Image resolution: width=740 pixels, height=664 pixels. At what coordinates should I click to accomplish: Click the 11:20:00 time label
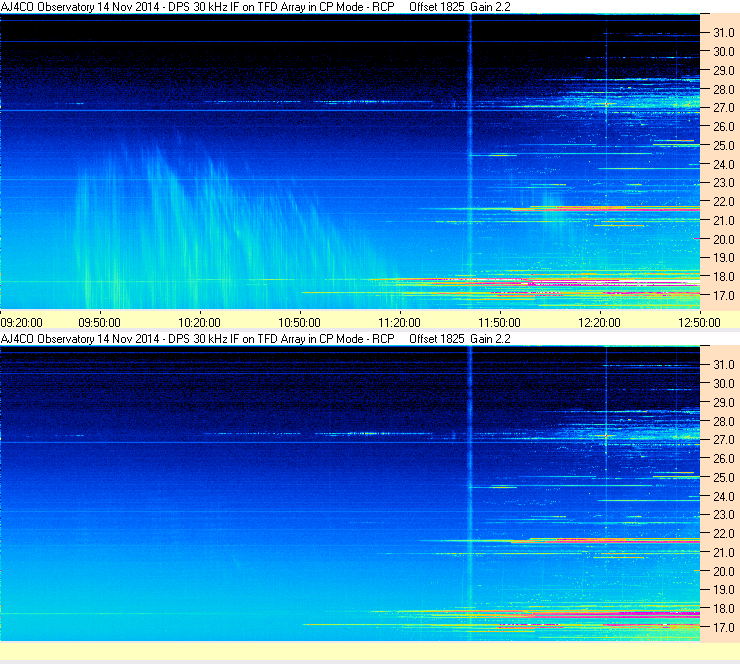[x=399, y=323]
